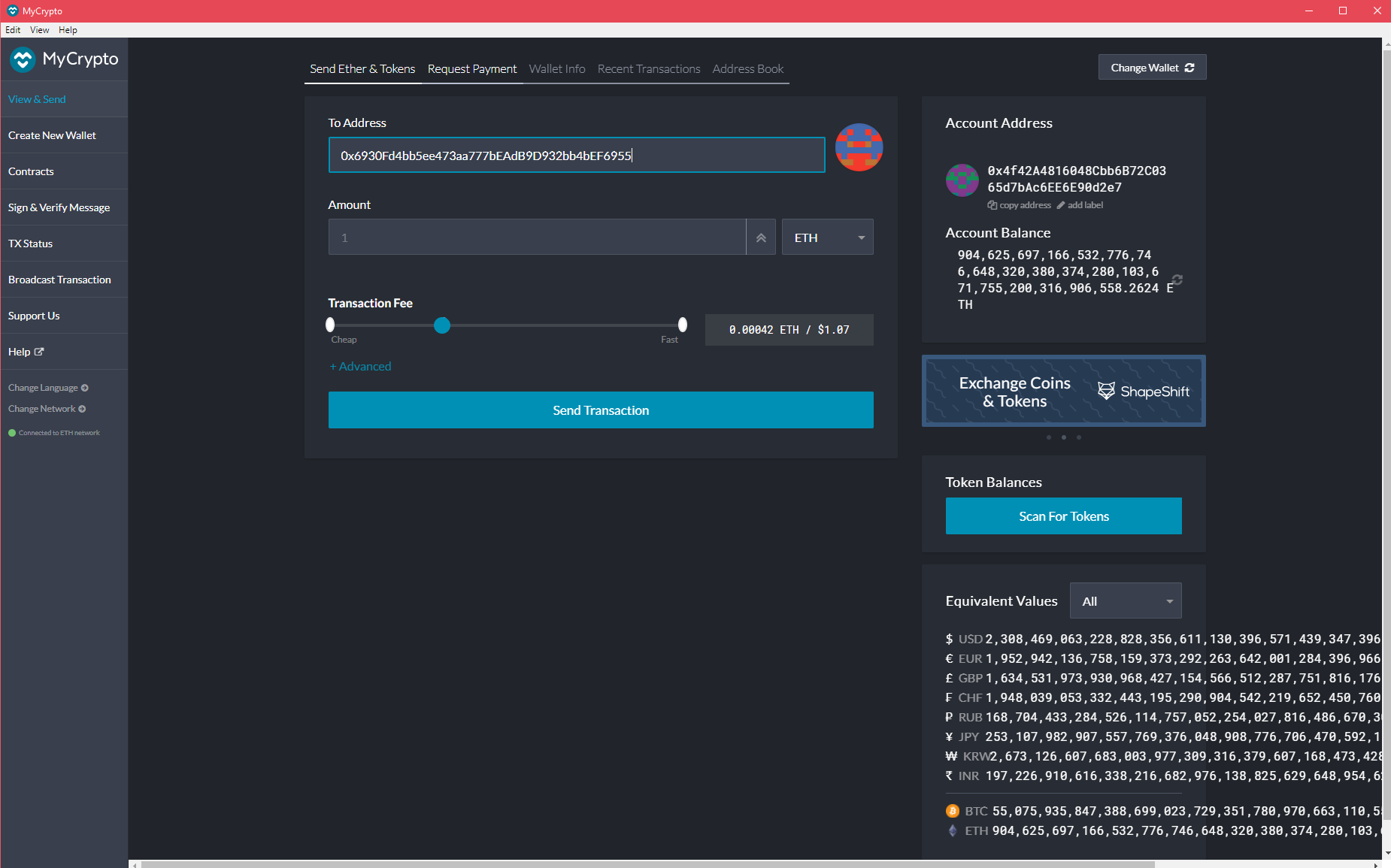This screenshot has width=1391, height=868.
Task: Click the recipient address identicon
Action: [x=859, y=147]
